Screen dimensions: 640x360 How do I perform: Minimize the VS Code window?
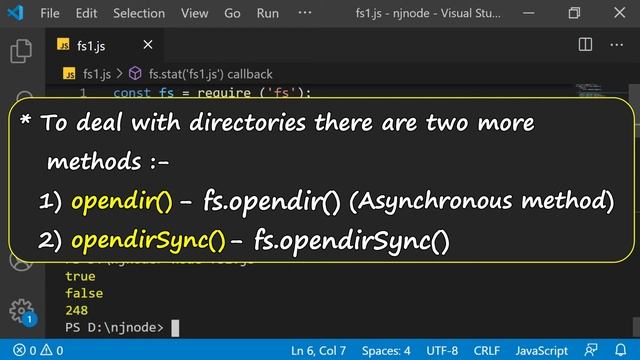(x=529, y=13)
